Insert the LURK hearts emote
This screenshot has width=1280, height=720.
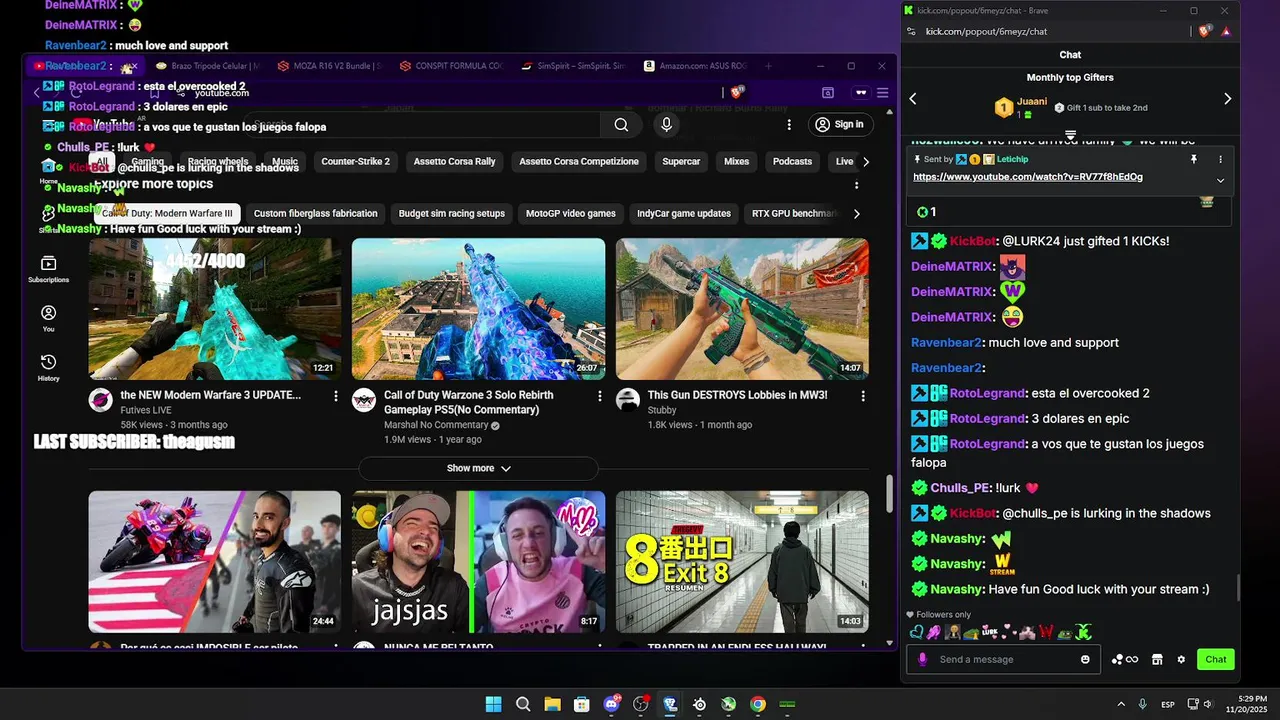(x=989, y=632)
